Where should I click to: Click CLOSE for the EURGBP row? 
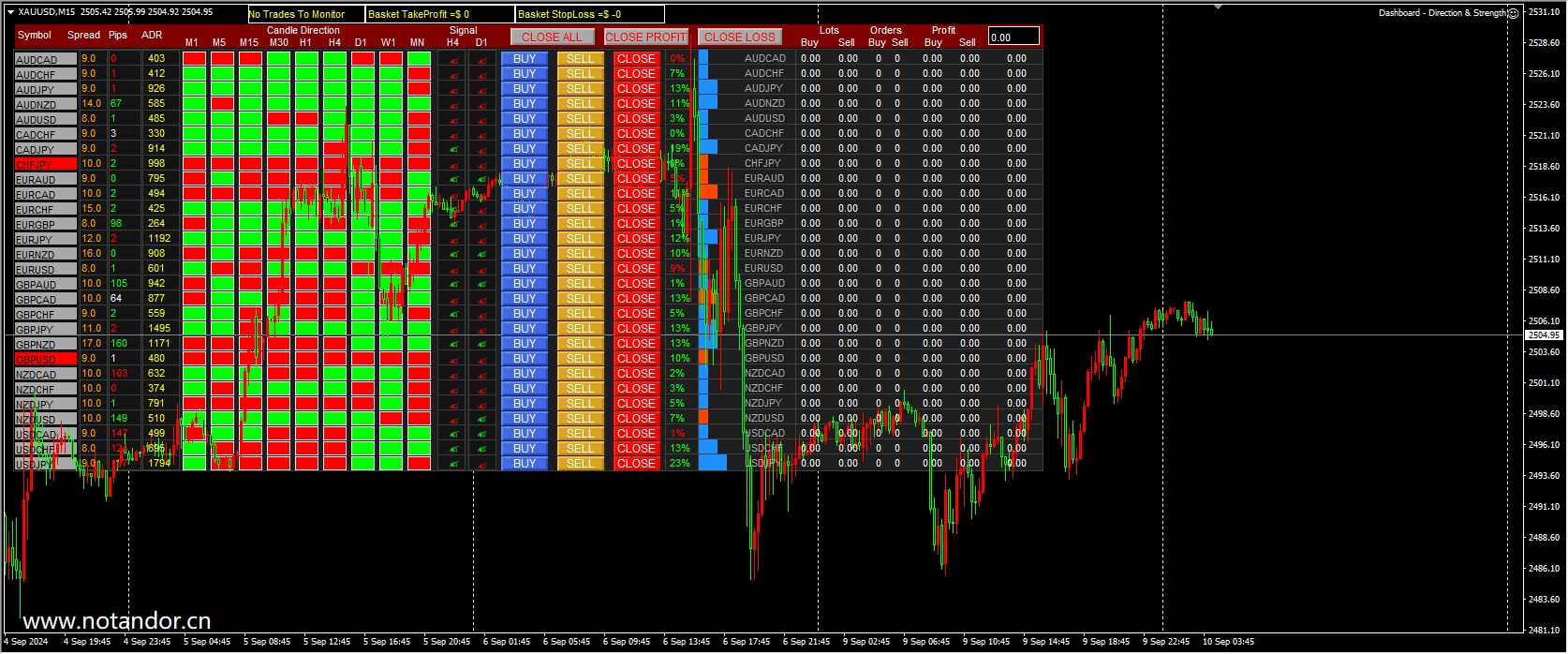(636, 223)
